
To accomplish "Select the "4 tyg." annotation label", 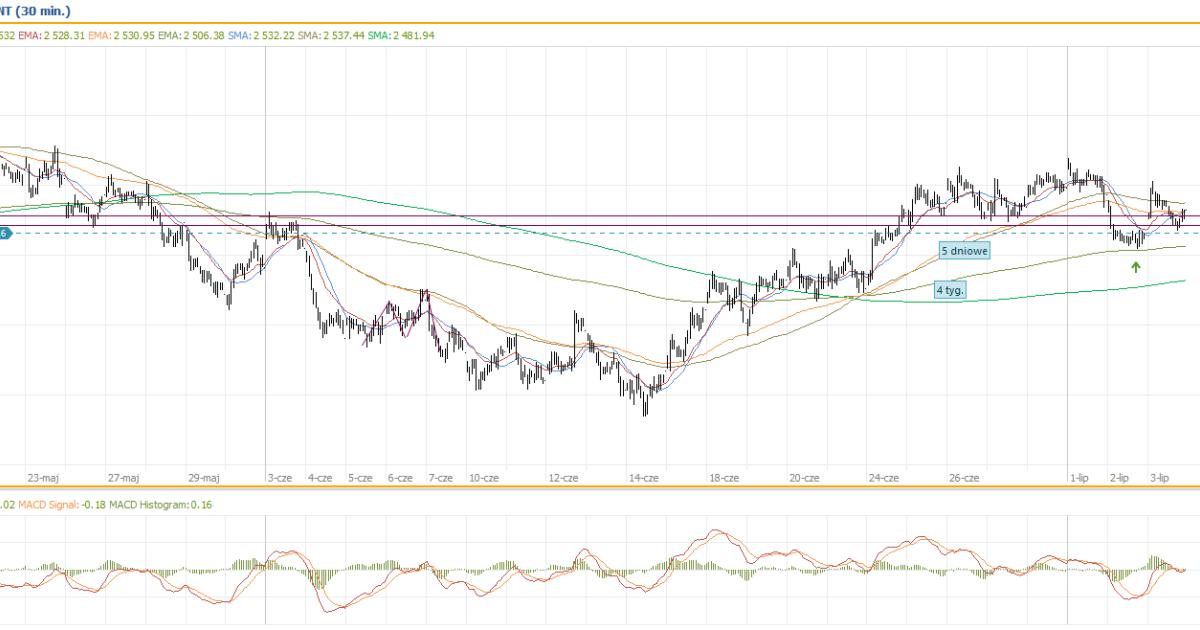I will pos(951,290).
